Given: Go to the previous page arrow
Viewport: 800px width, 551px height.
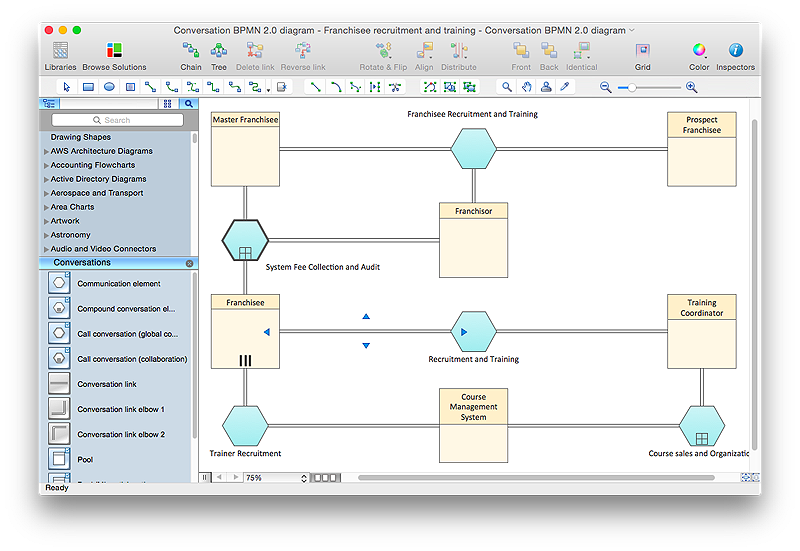Looking at the screenshot, I should [219, 478].
